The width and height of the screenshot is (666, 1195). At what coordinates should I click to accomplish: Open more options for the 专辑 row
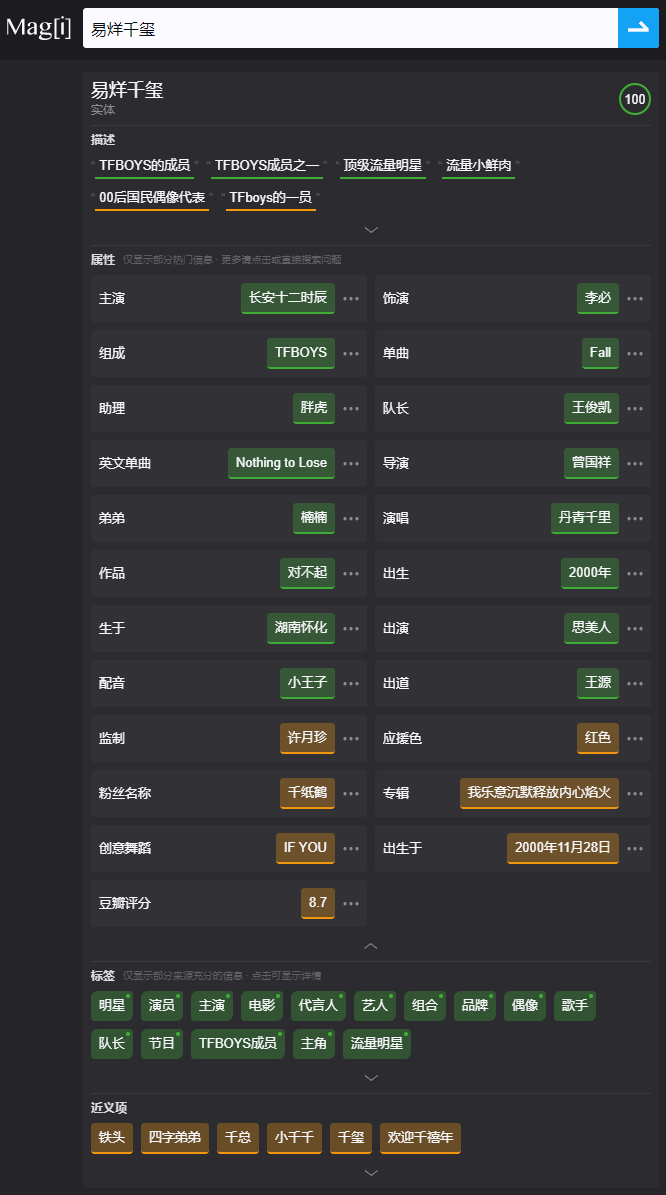pos(636,793)
